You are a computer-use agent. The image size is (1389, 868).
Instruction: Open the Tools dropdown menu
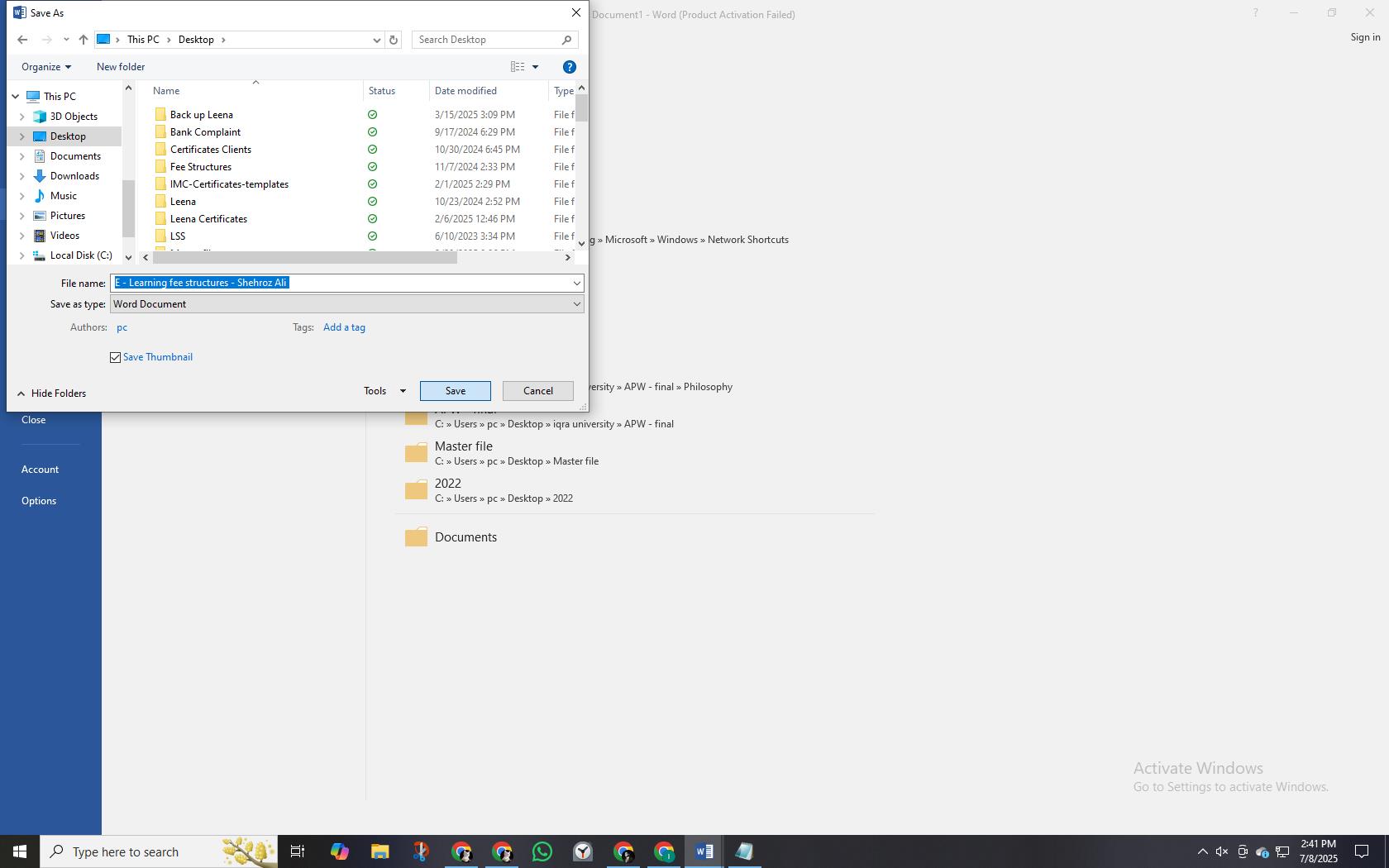click(384, 391)
